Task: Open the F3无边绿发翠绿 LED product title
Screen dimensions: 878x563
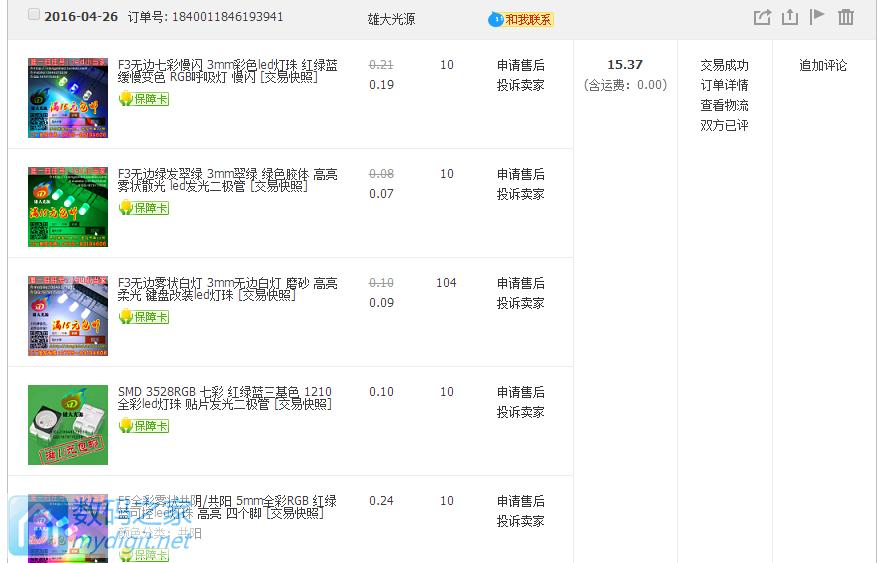Action: coord(228,180)
